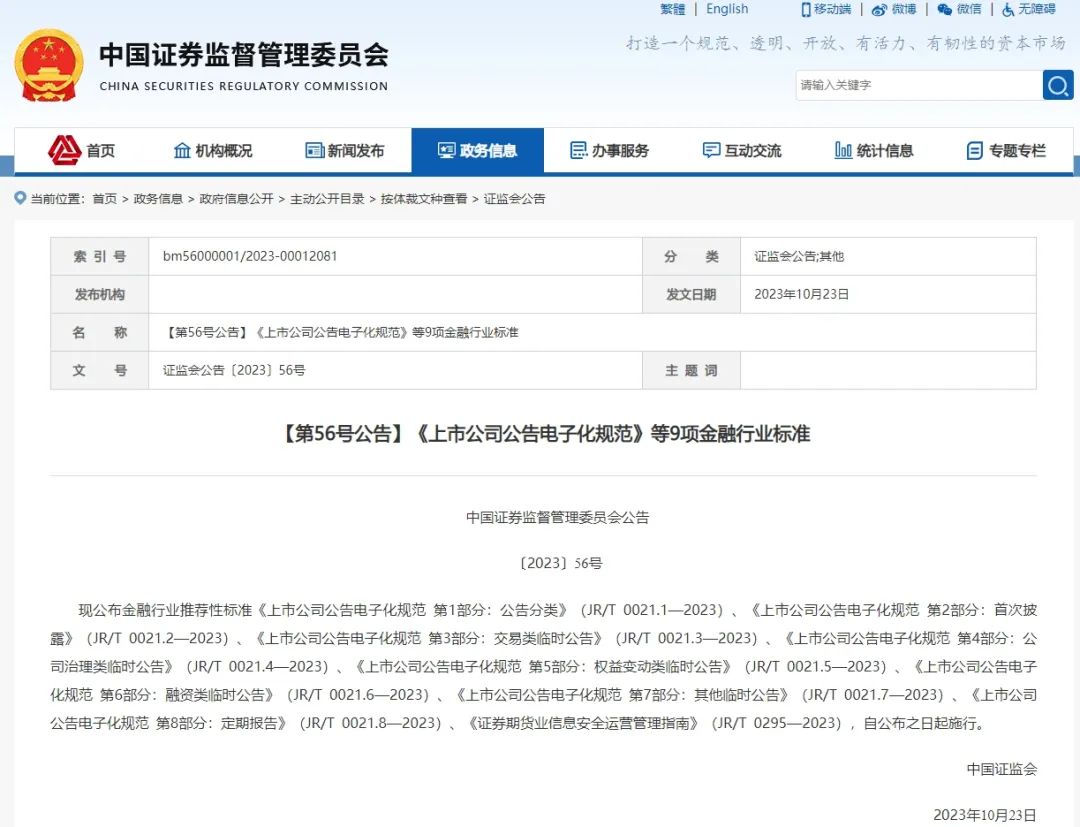1080x827 pixels.
Task: Click the blue search magnifier icon
Action: click(x=1058, y=85)
